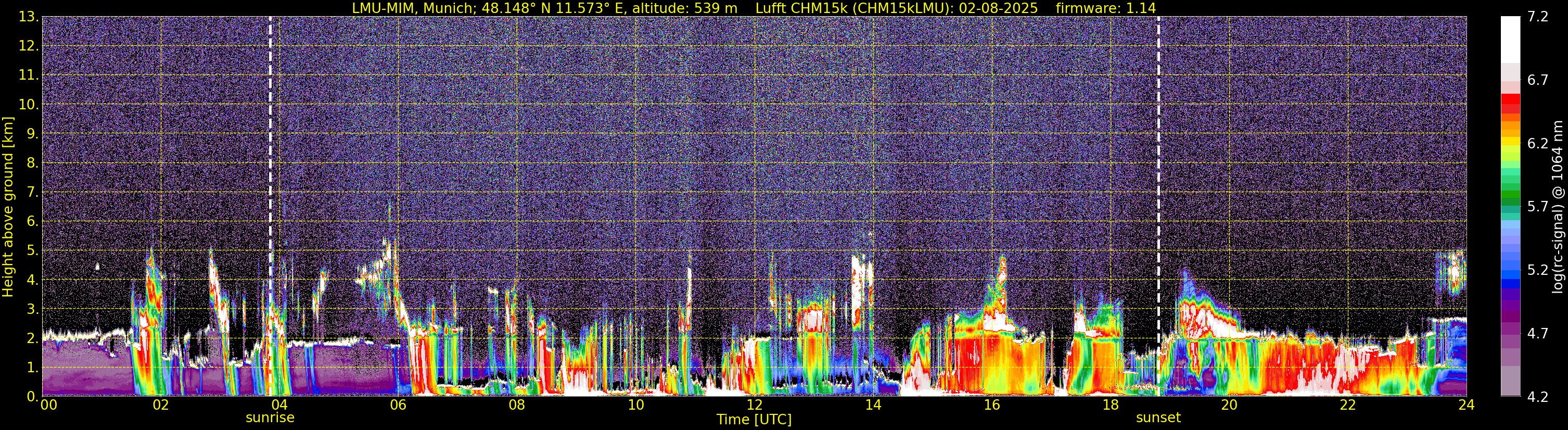Click the colorbar tick value "5.2"
The height and width of the screenshot is (430, 1568).
1538,270
